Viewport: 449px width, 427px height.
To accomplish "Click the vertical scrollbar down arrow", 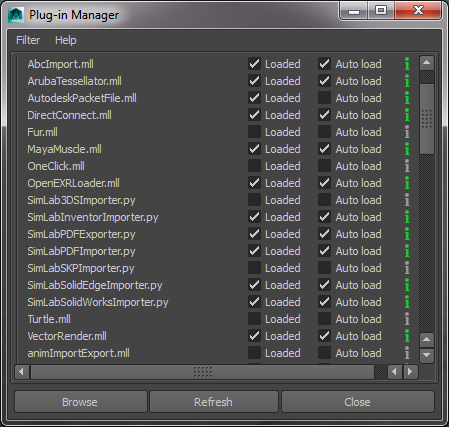I will tap(427, 355).
